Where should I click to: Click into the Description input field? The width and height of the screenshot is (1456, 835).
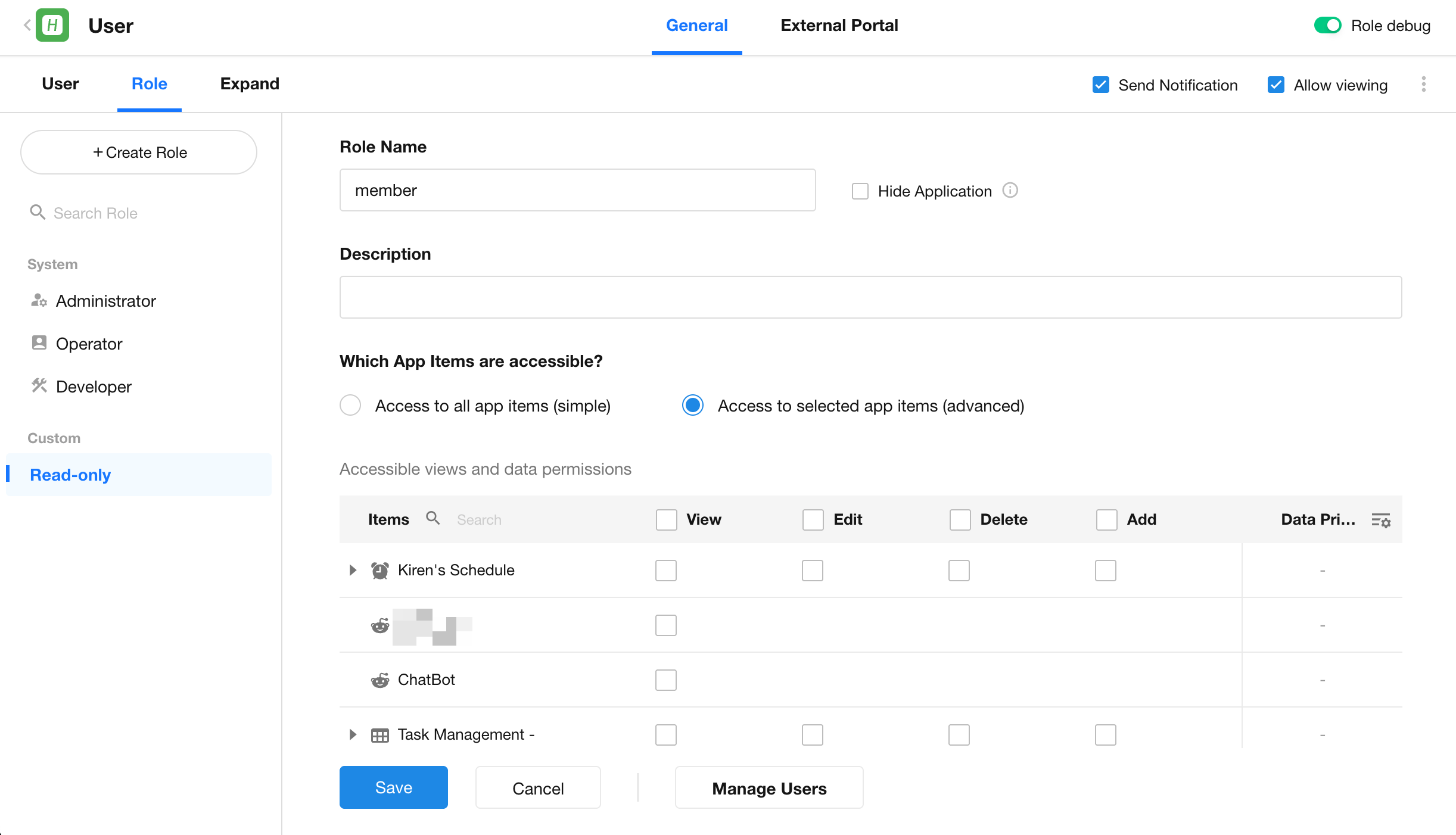point(870,297)
